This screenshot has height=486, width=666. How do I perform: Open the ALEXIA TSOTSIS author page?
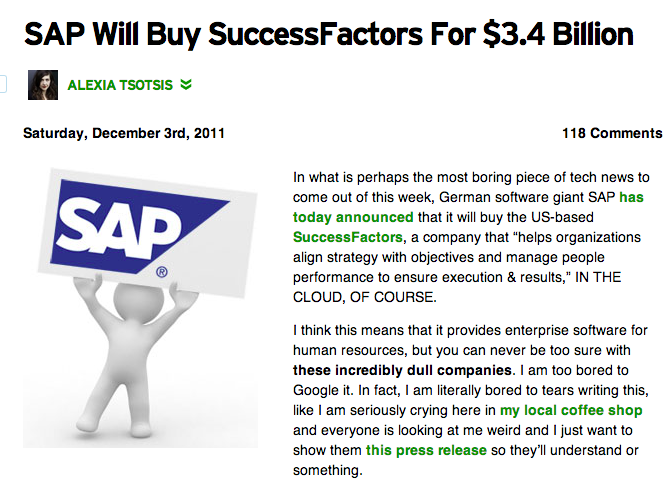(x=121, y=86)
